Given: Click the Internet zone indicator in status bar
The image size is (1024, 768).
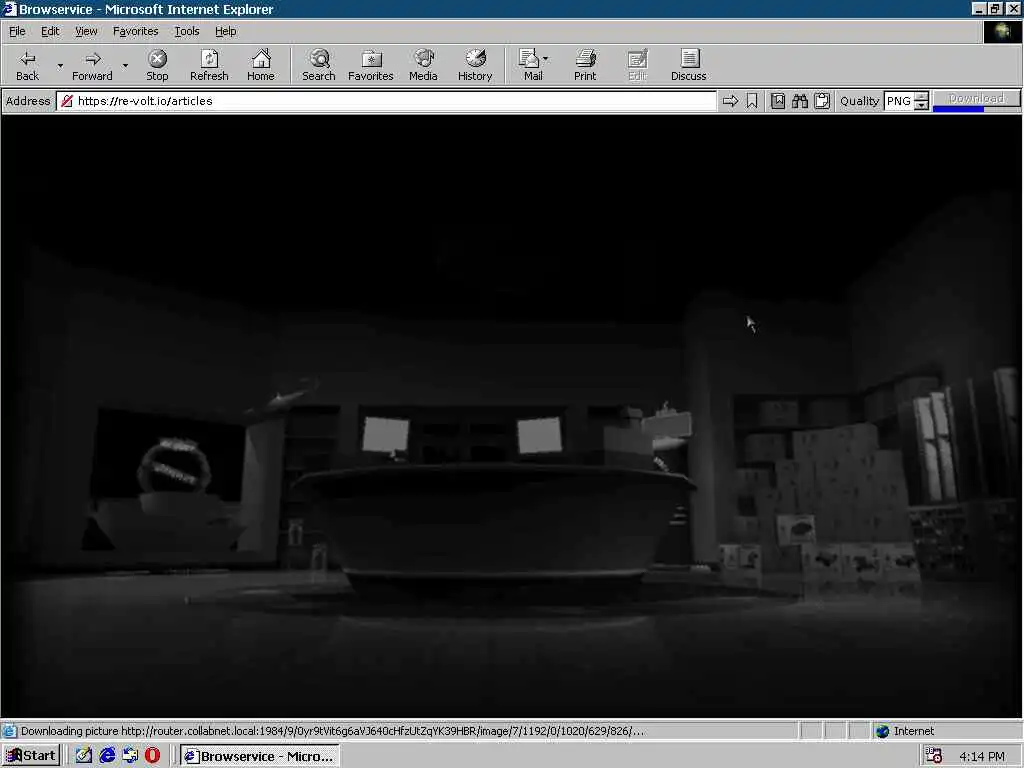Looking at the screenshot, I should [x=906, y=731].
